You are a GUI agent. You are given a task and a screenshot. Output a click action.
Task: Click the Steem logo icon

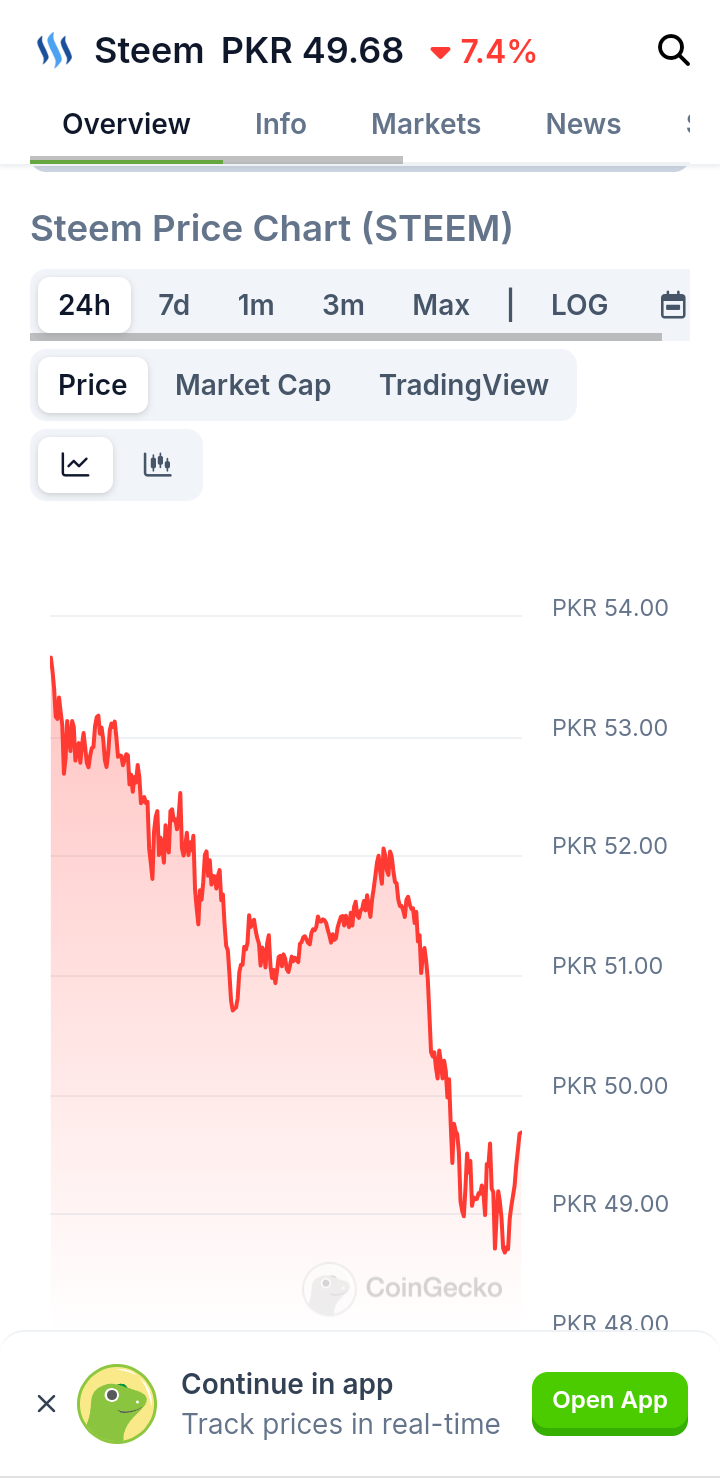point(55,50)
